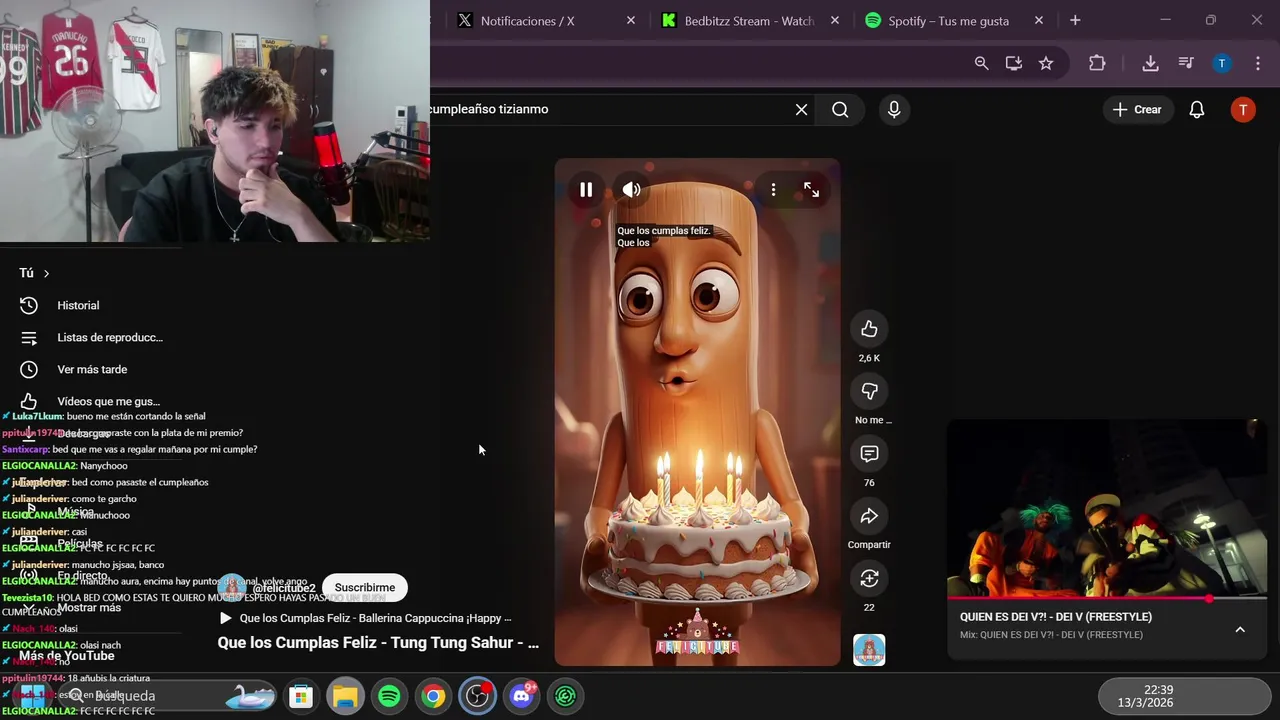Open Microsoft Store from taskbar
The width and height of the screenshot is (1280, 720).
click(301, 696)
